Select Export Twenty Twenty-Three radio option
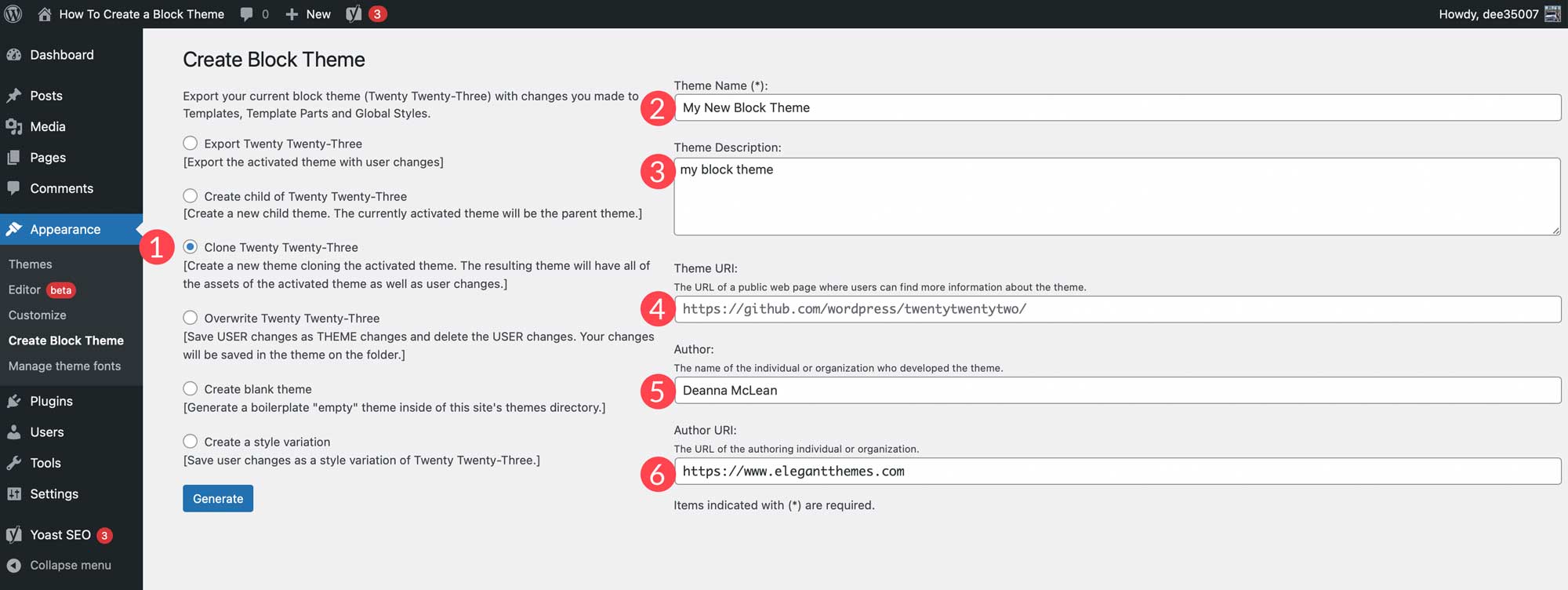Screen dimensions: 1568x590 [191, 144]
